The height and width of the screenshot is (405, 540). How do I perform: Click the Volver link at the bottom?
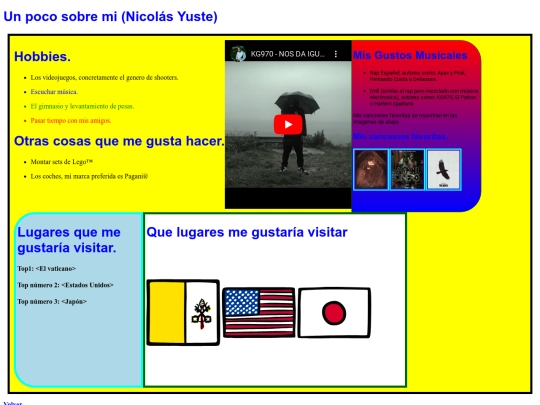click(x=13, y=403)
